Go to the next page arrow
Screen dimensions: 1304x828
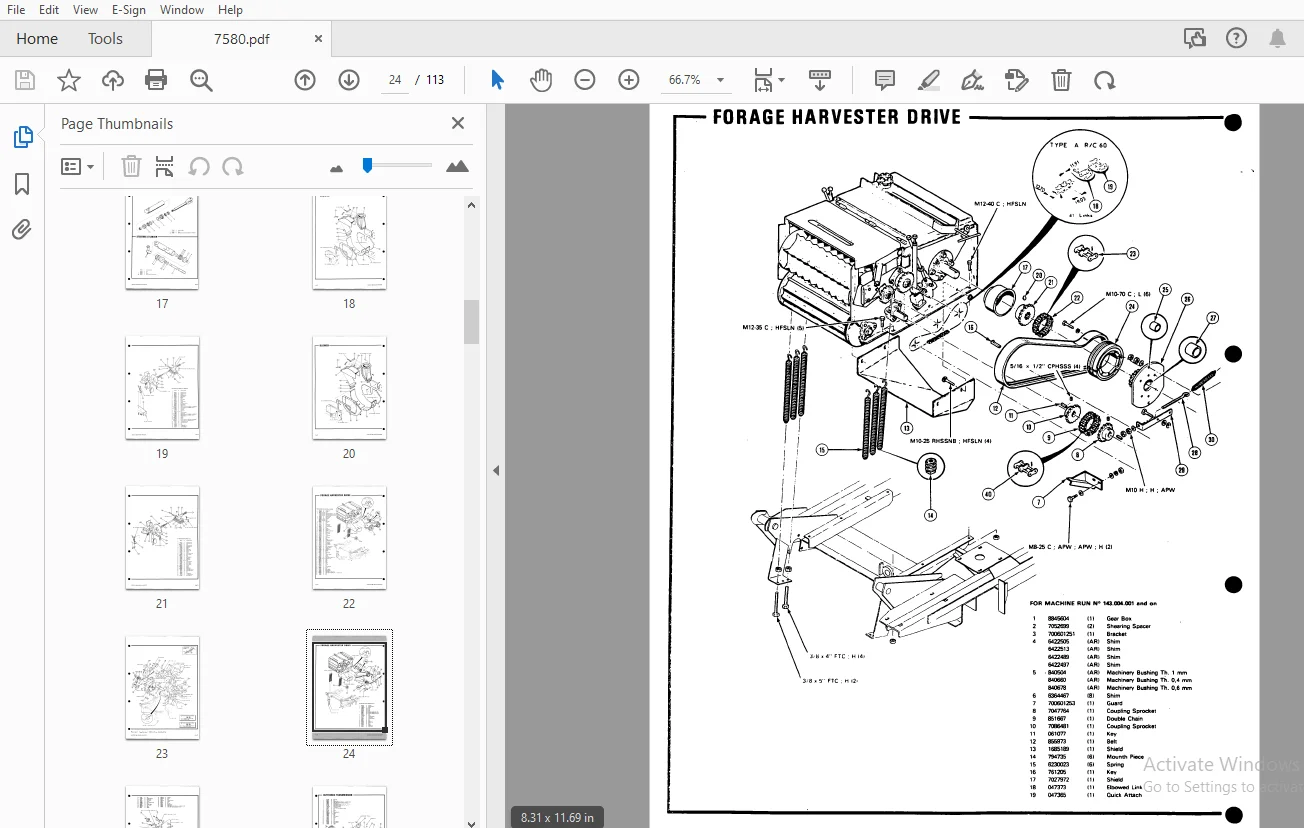[x=349, y=80]
